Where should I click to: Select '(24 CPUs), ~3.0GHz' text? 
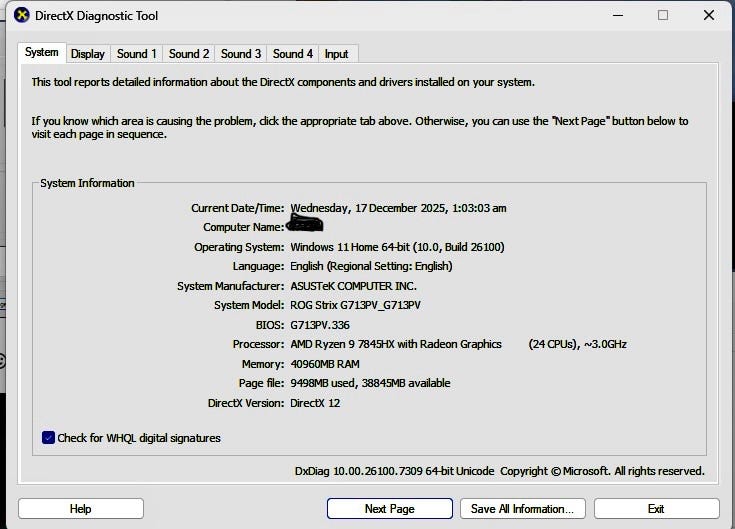click(x=578, y=344)
